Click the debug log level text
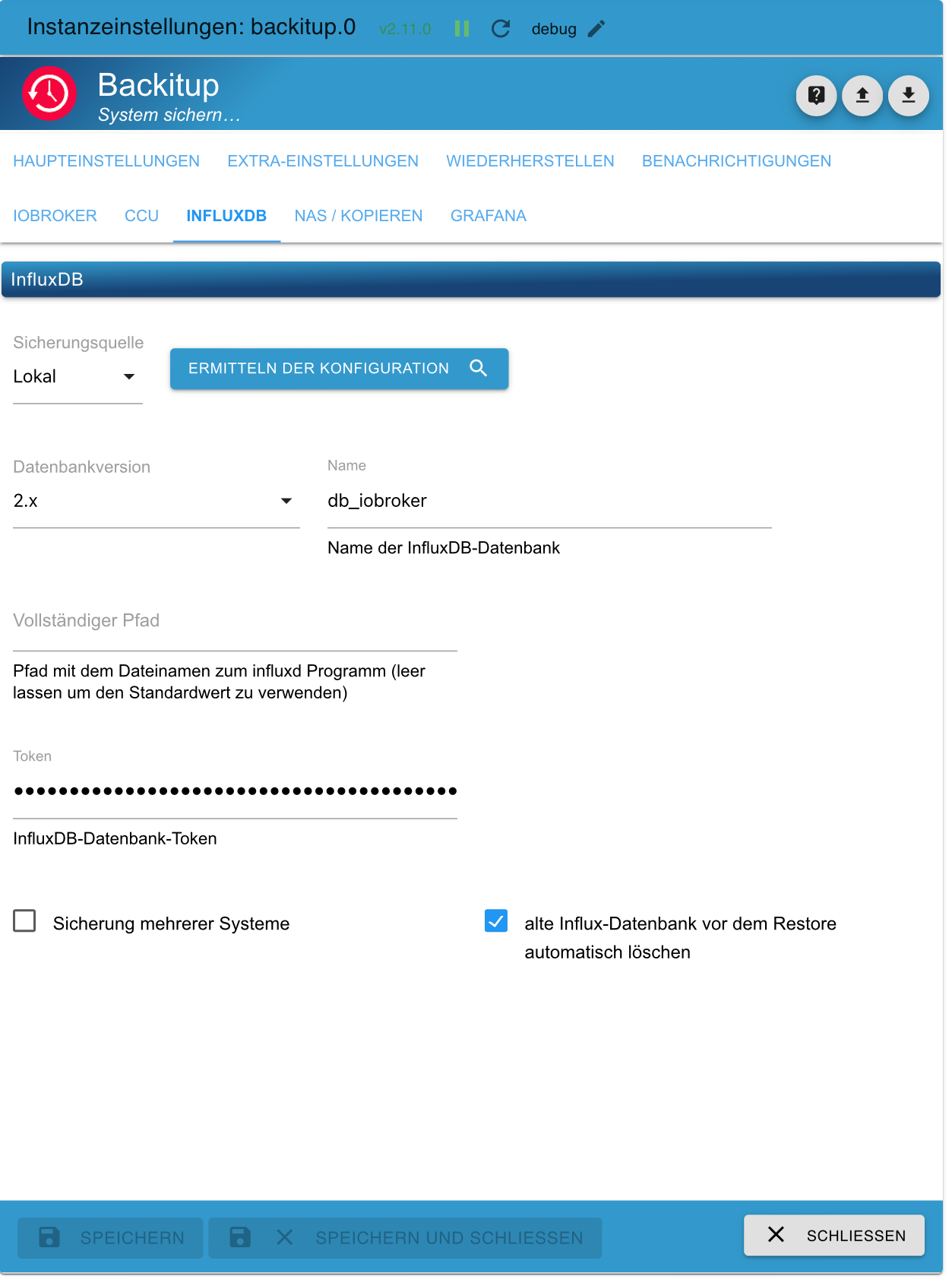 click(554, 29)
